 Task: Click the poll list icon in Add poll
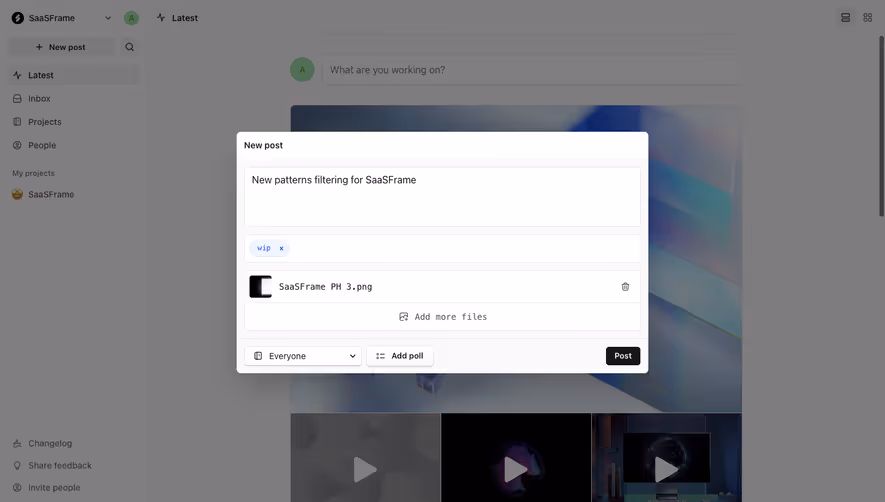coord(380,356)
